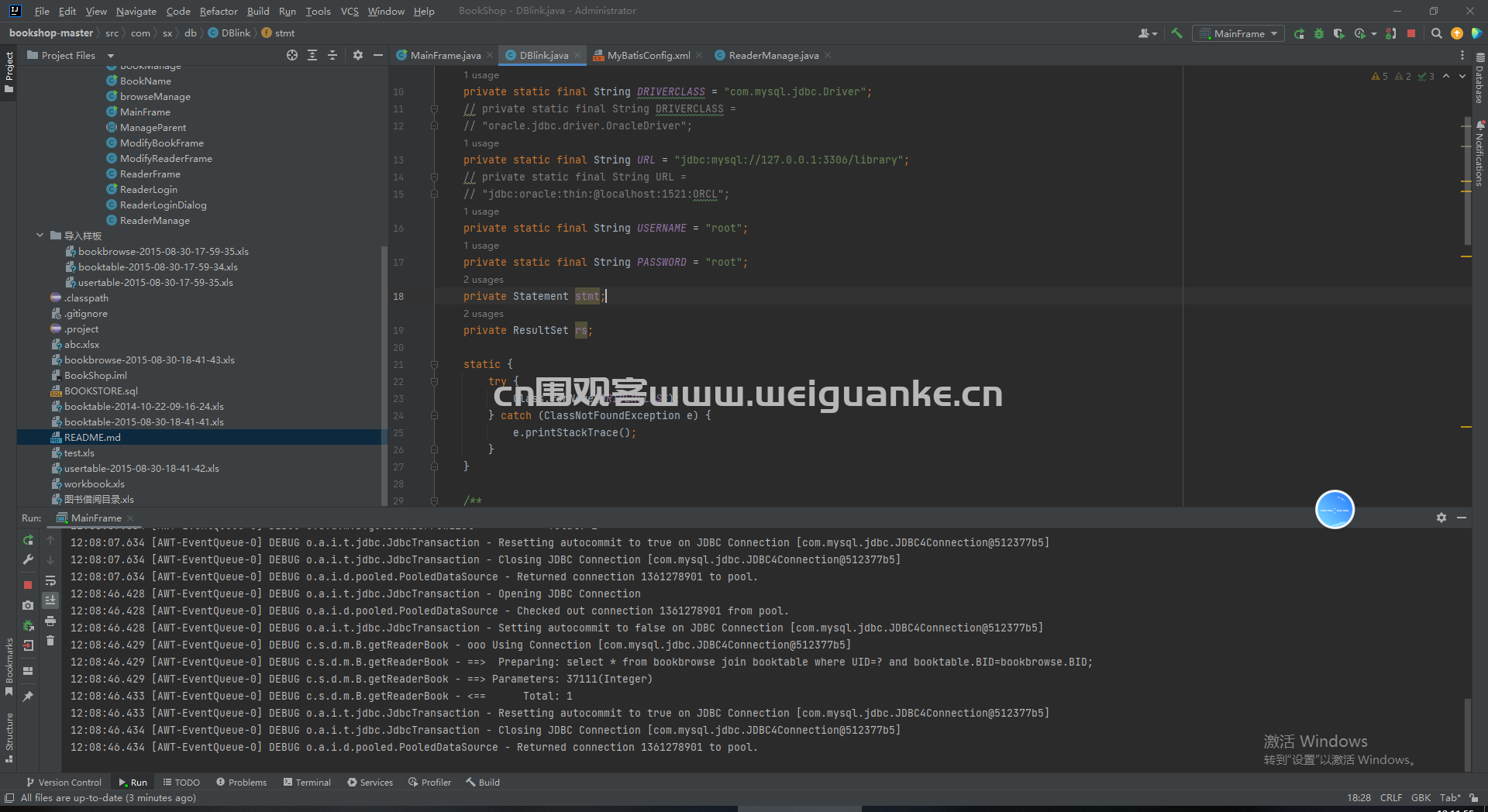Run MainFrame with Coverage
The width and height of the screenshot is (1488, 812).
[1338, 33]
